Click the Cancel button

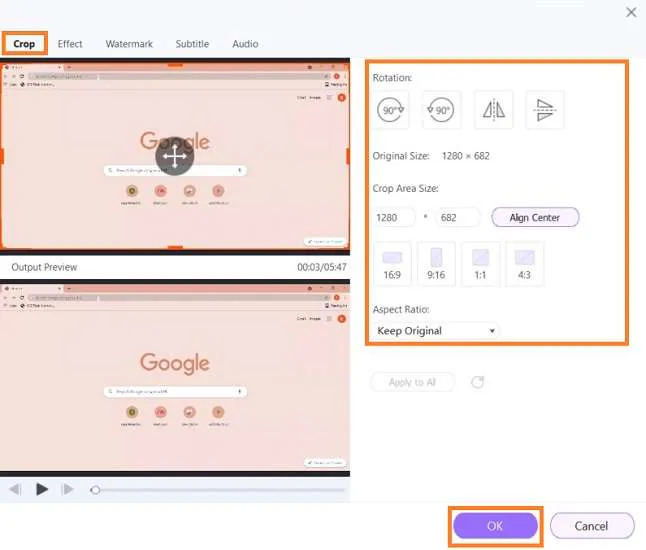[x=592, y=526]
